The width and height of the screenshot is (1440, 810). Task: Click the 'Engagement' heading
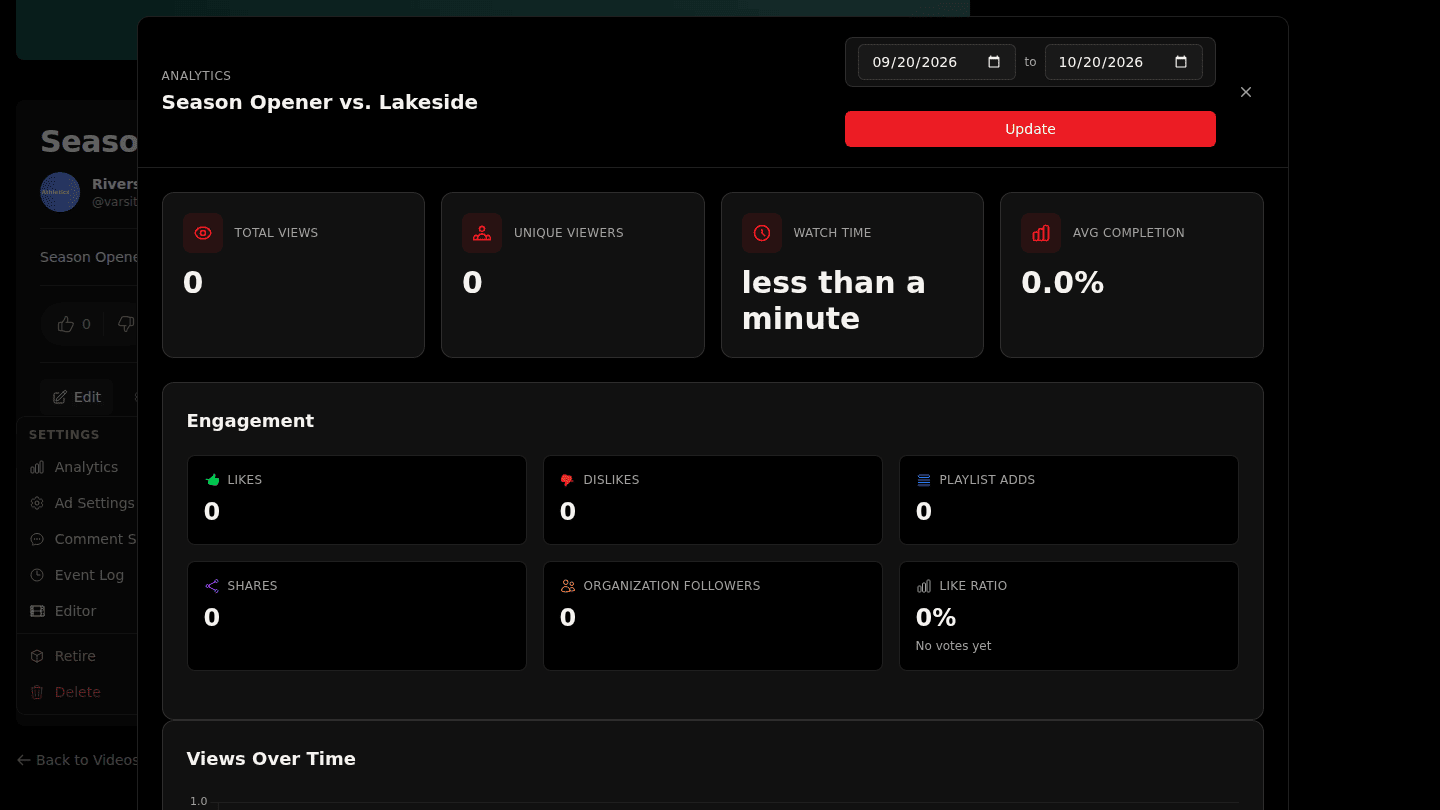(x=250, y=421)
